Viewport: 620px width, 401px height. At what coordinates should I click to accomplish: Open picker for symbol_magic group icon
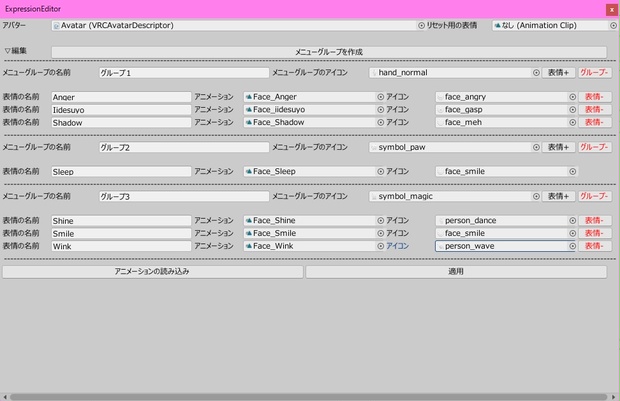(536, 196)
